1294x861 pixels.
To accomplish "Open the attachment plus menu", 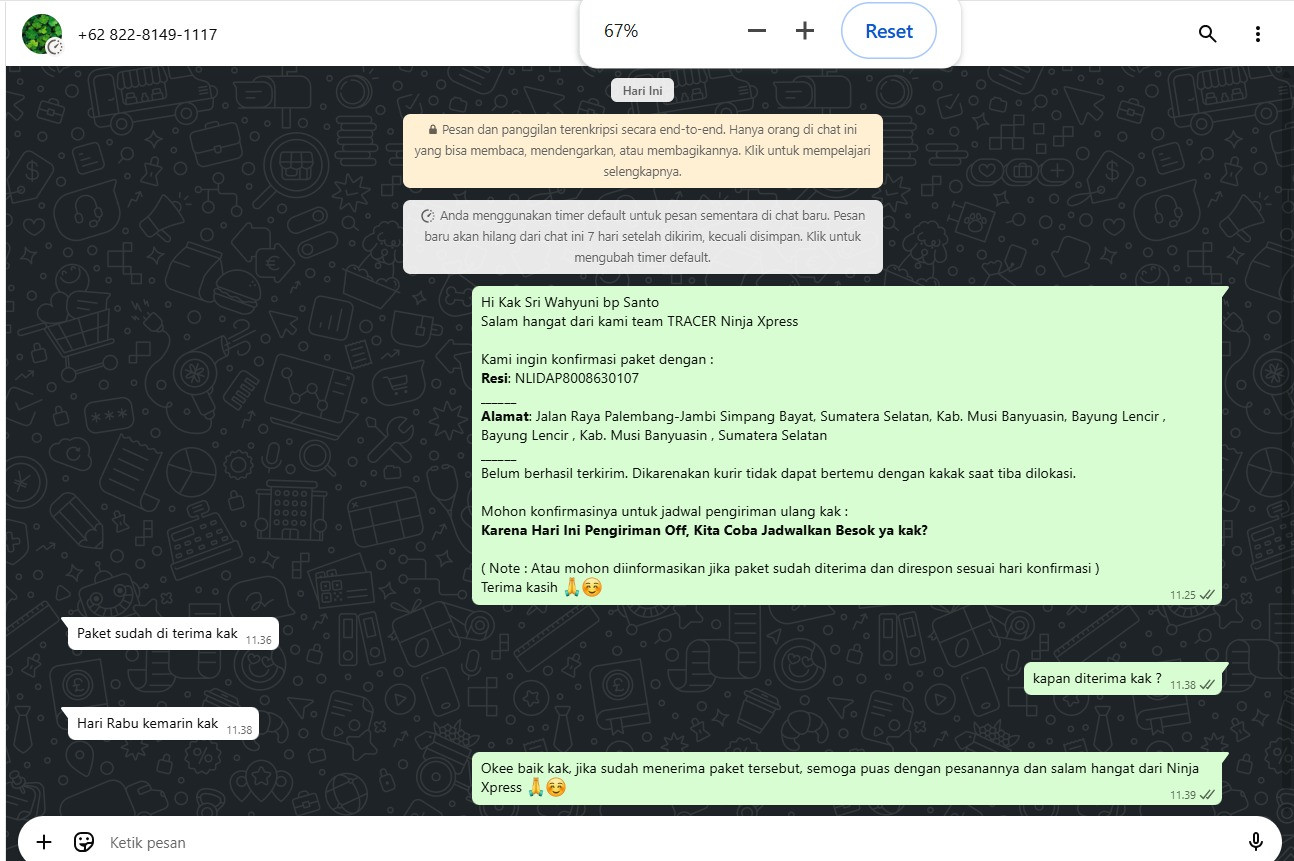I will [x=43, y=842].
